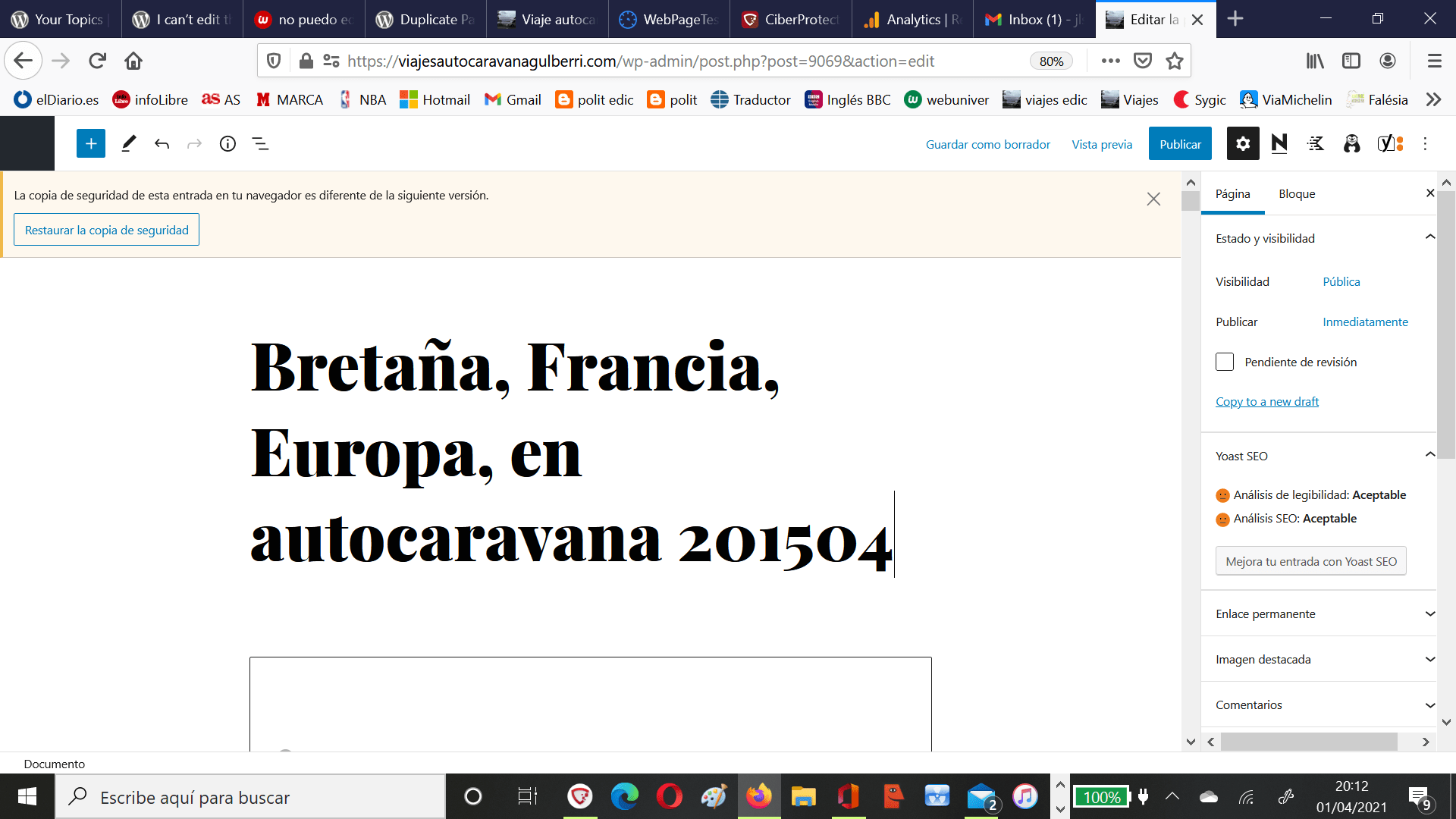Select Página tab in sidebar

[x=1233, y=193]
